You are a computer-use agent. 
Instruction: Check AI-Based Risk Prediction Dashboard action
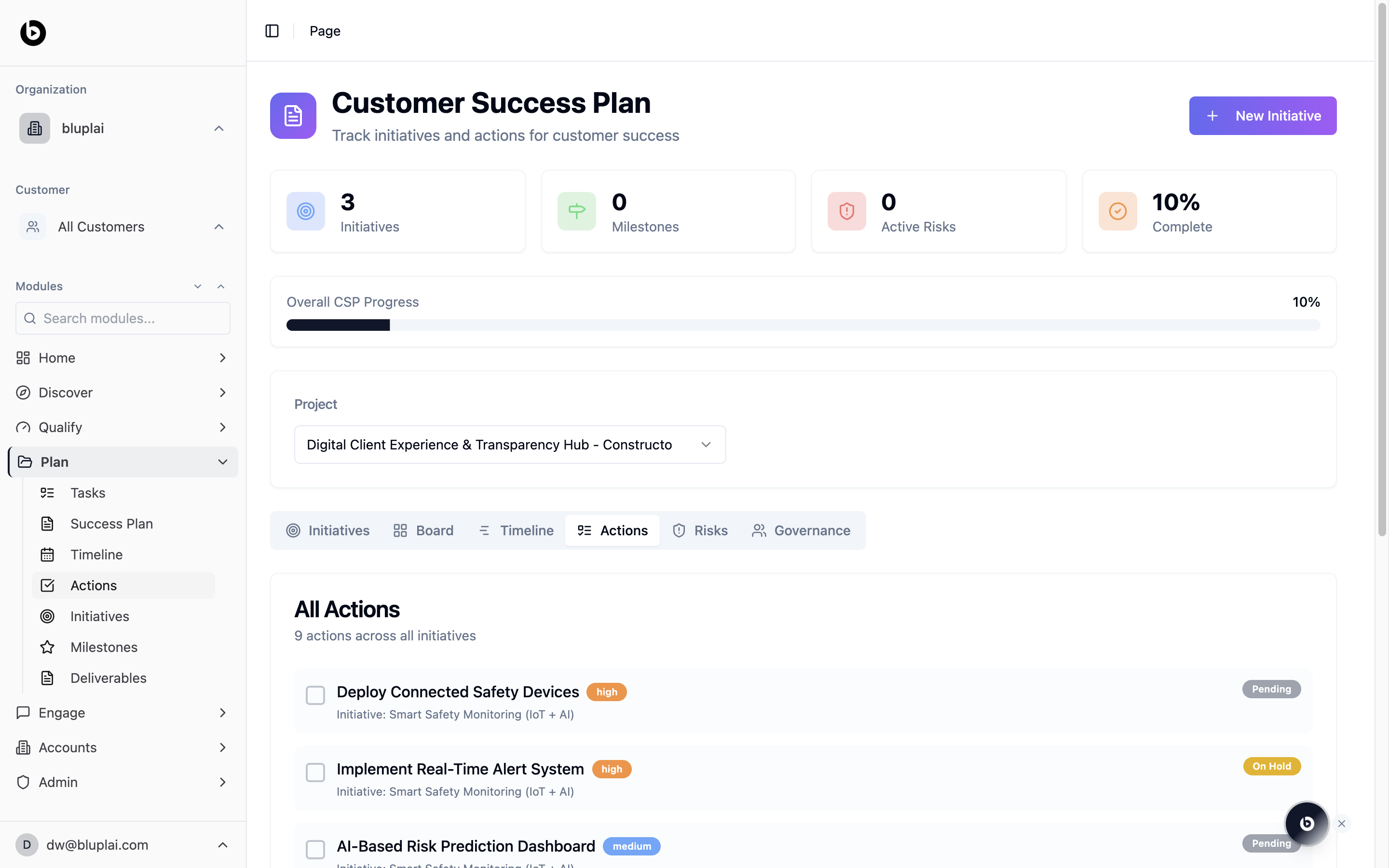[315, 849]
